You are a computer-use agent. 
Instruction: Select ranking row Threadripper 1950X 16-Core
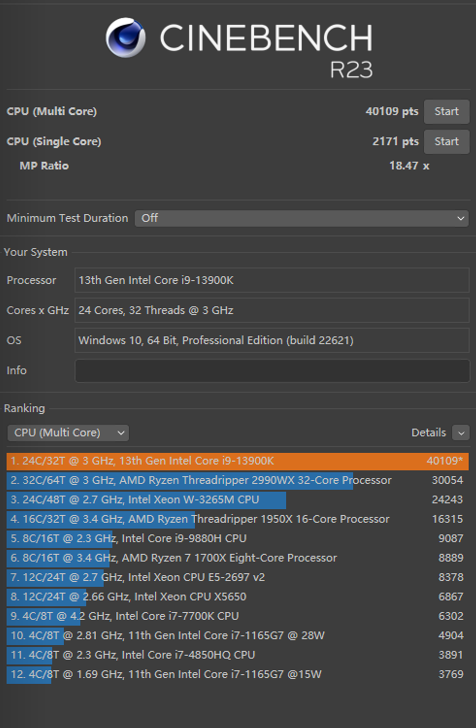coord(238,519)
